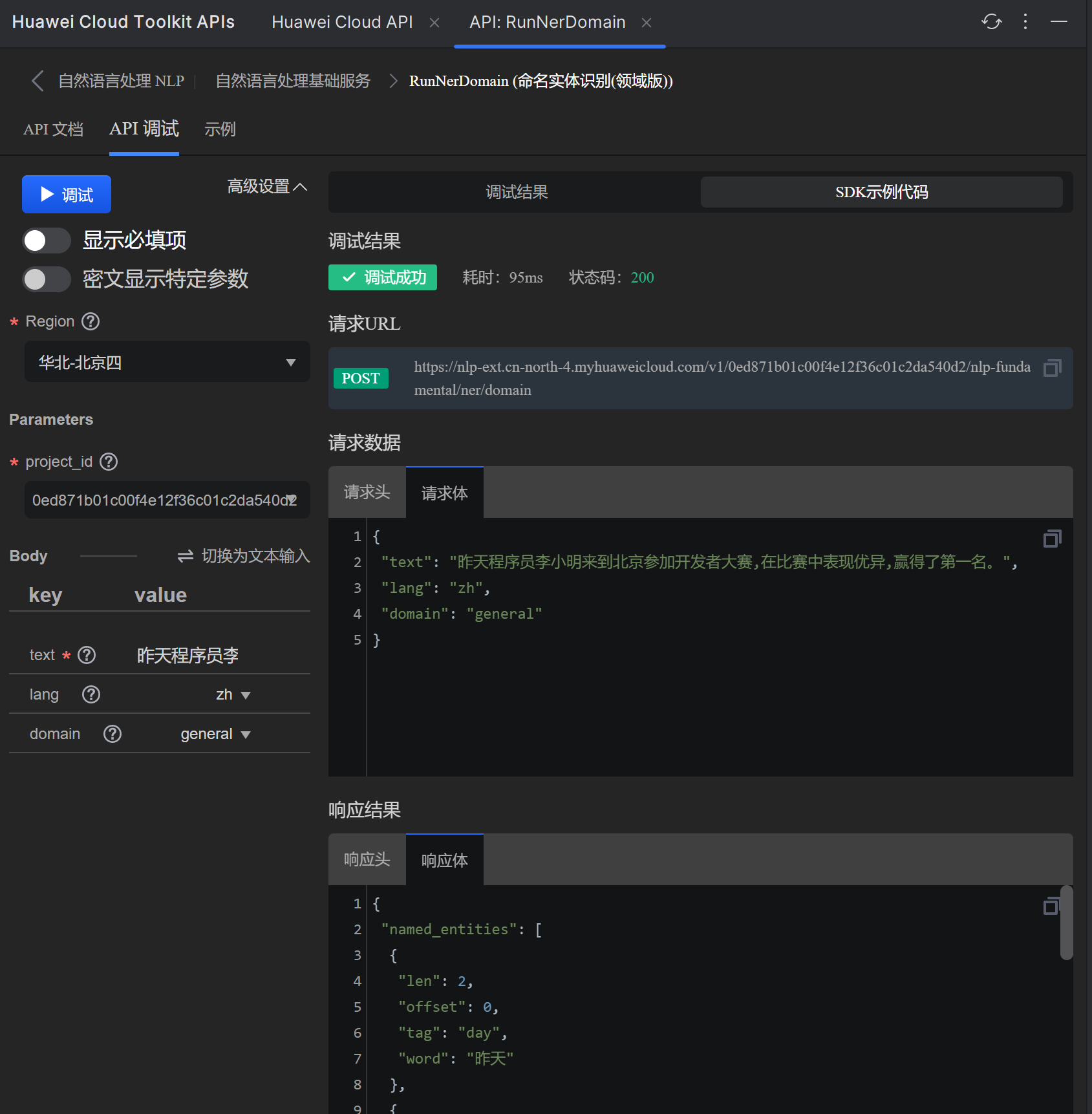
Task: Go back using the breadcrumb back arrow
Action: (37, 81)
